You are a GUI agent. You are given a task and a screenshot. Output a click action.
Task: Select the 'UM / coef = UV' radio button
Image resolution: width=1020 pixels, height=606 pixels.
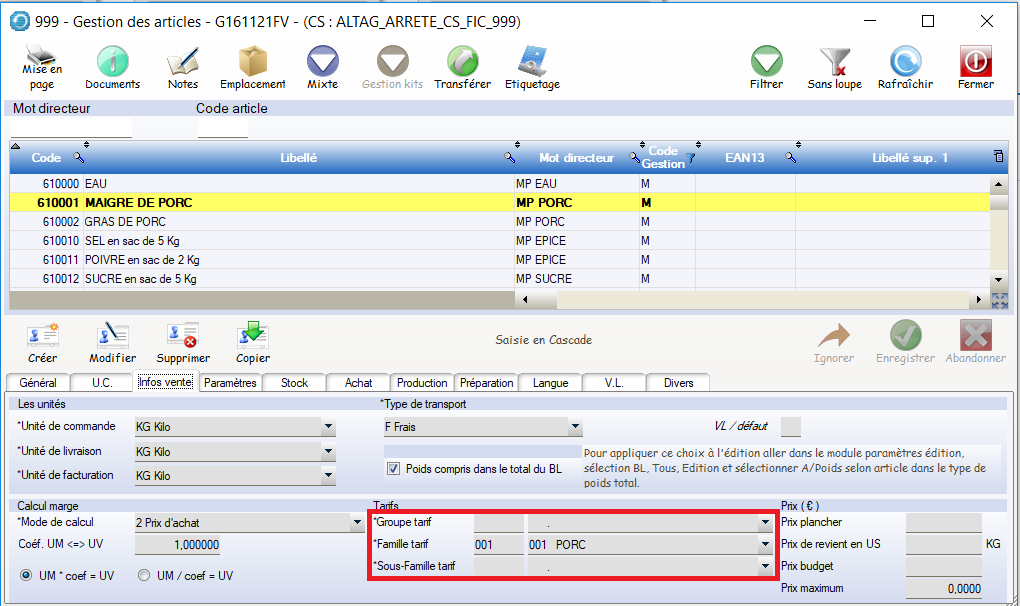(144, 575)
